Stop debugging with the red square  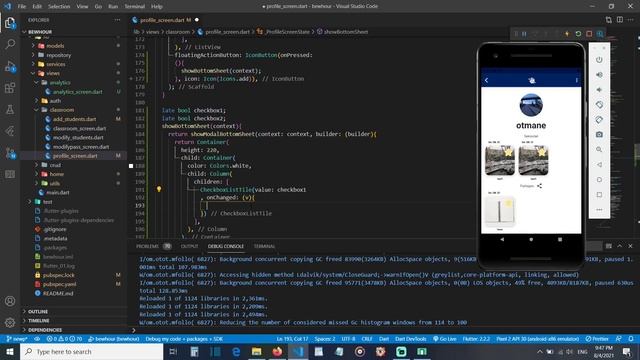click(x=589, y=34)
